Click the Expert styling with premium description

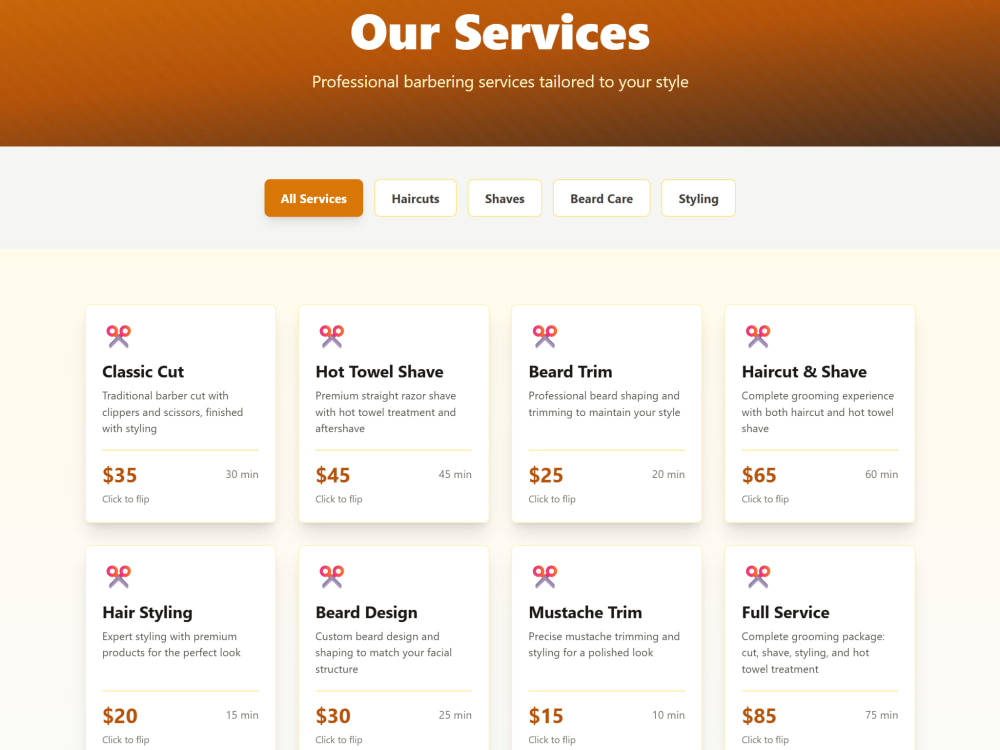[x=172, y=645]
